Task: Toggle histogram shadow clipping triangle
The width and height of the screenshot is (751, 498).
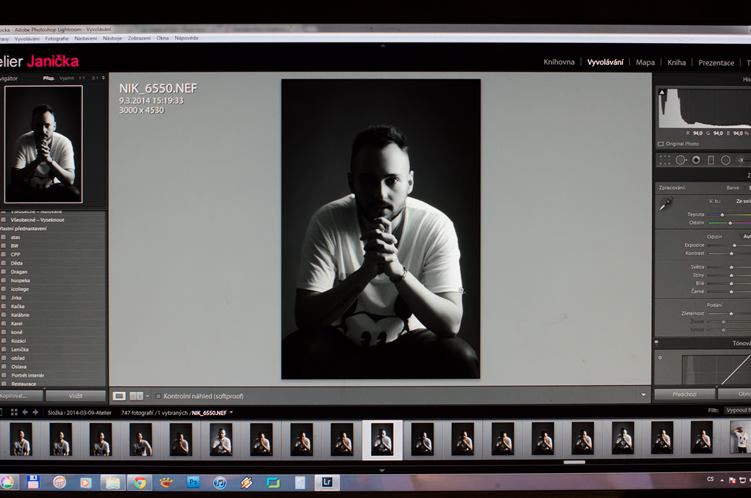Action: tap(662, 92)
